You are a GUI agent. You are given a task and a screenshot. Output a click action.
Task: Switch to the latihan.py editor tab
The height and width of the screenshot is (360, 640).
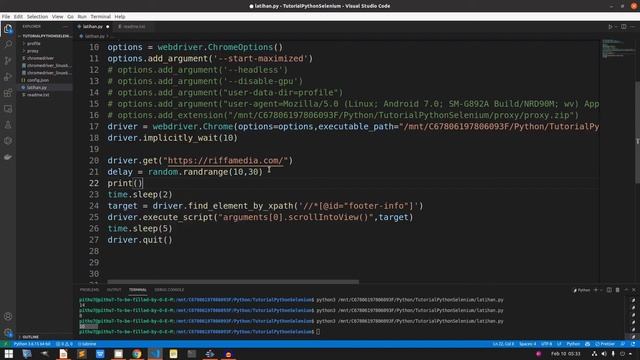93,27
